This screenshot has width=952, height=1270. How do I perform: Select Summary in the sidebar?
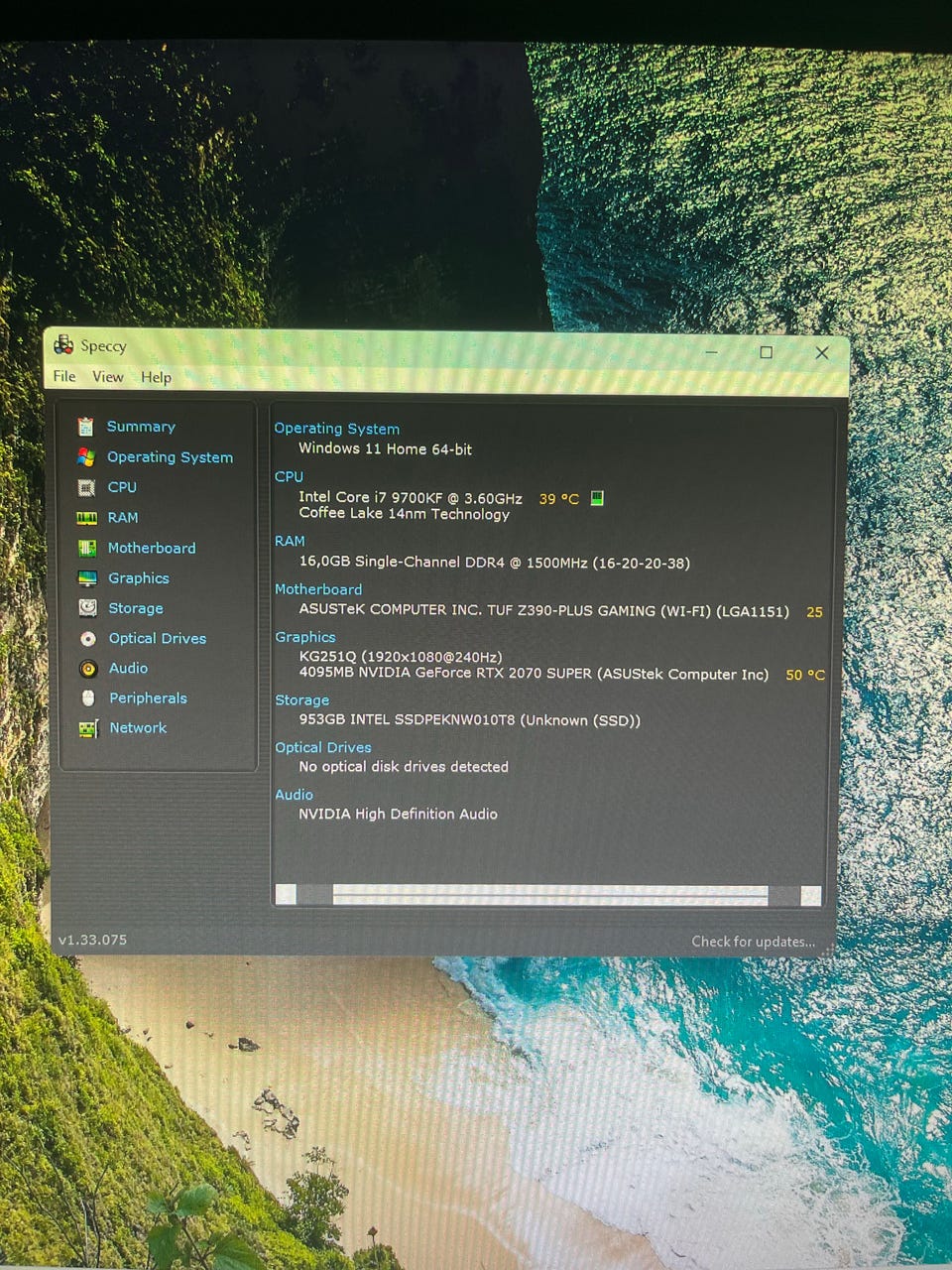click(141, 427)
